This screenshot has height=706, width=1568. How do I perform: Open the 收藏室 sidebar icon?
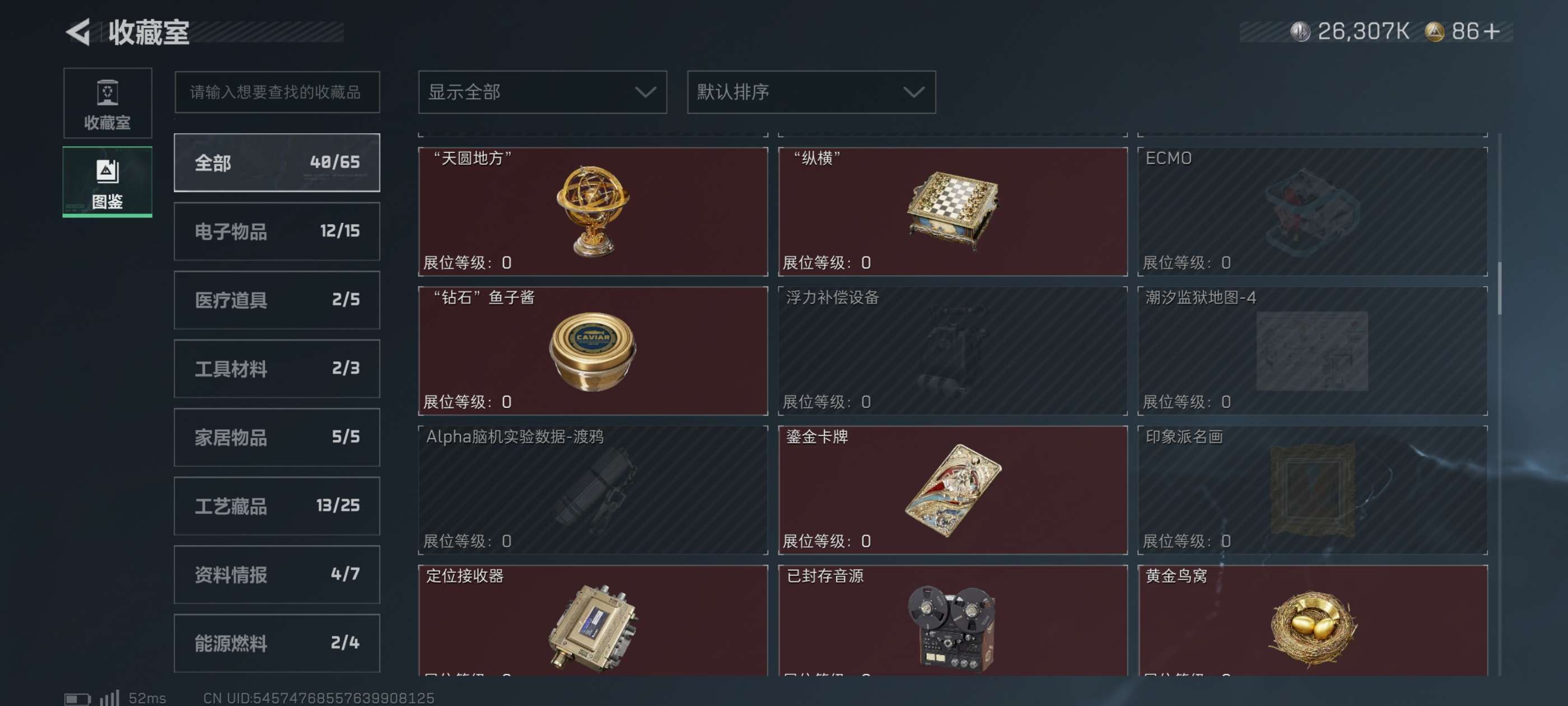coord(107,103)
